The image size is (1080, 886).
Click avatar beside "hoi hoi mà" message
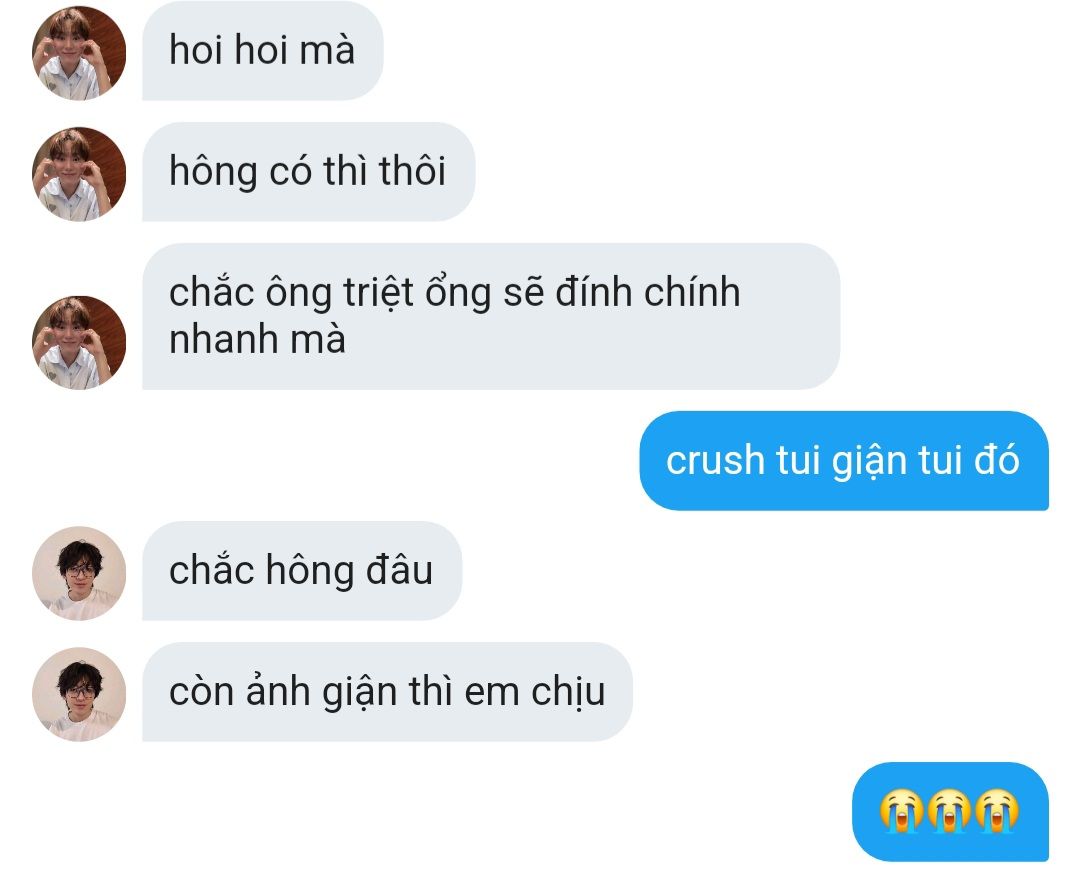click(79, 53)
